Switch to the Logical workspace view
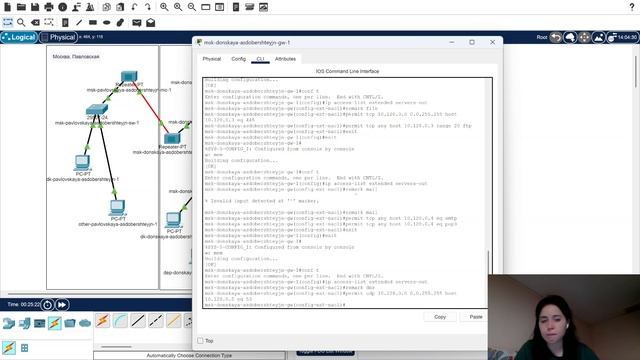 [19, 37]
